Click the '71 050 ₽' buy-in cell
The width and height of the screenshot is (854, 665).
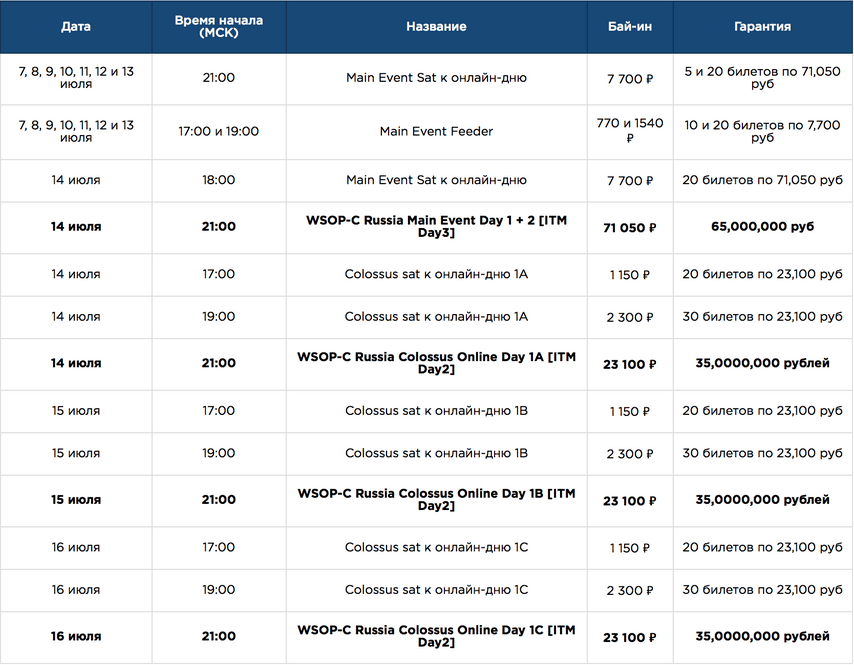coord(630,228)
